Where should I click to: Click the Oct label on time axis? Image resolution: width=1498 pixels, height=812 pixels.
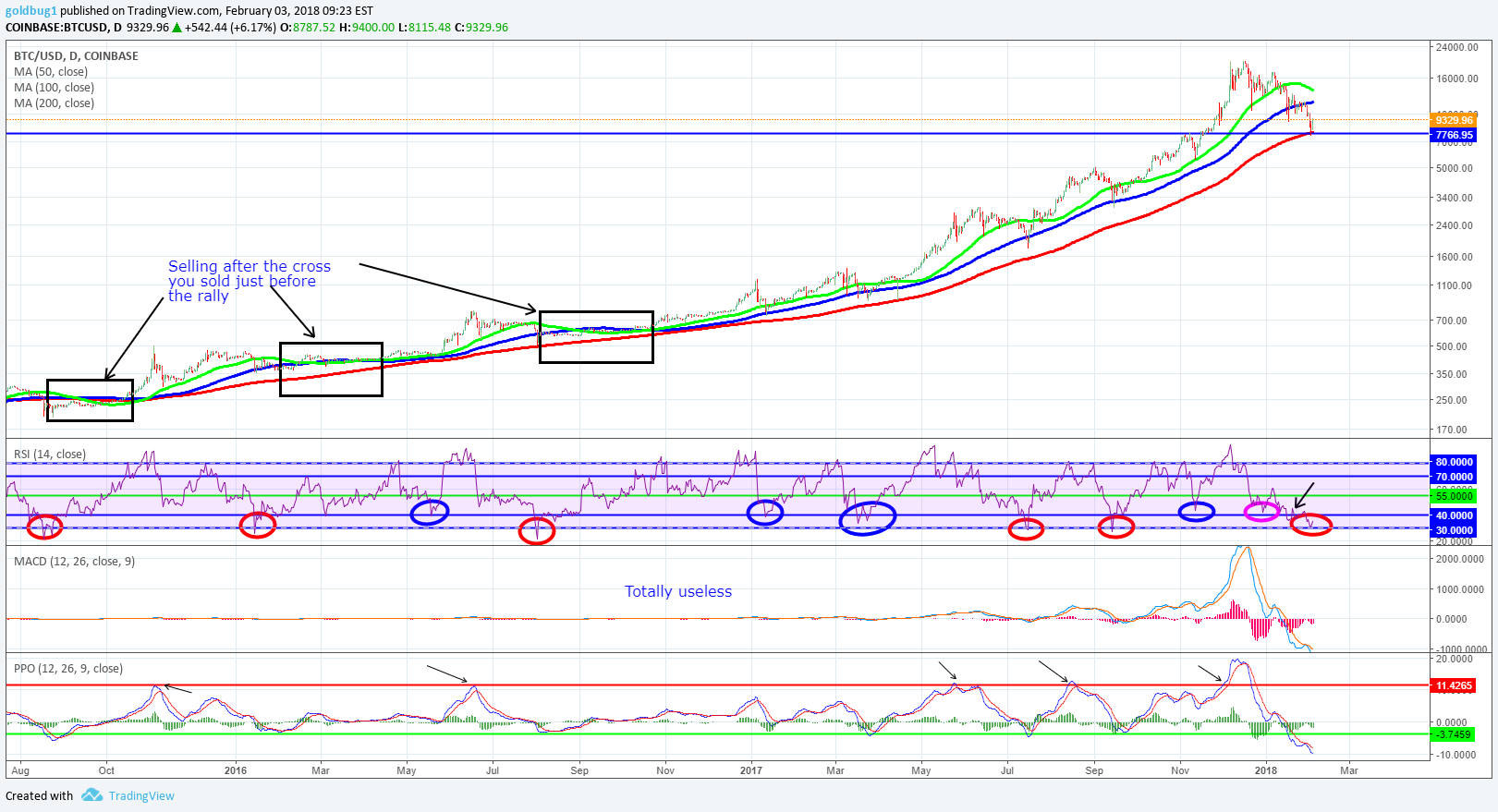107,770
